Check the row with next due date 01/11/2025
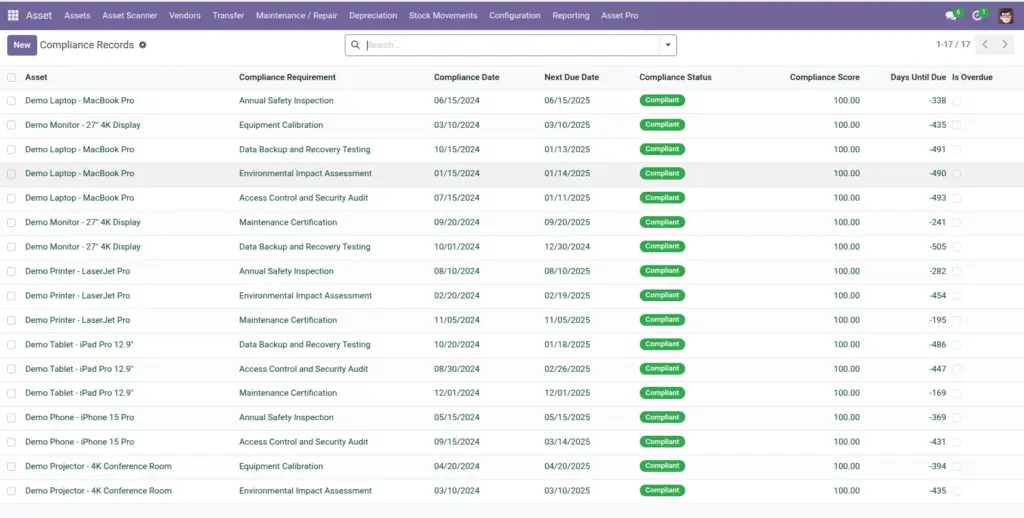The height and width of the screenshot is (518, 1024). pos(12,198)
